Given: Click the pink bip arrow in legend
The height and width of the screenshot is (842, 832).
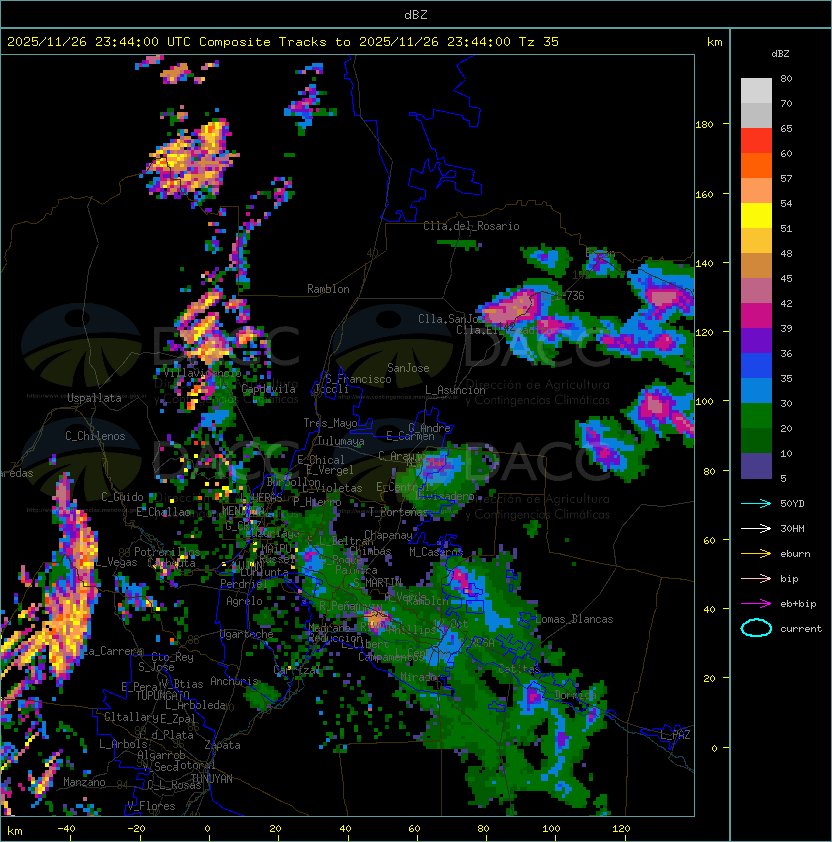Looking at the screenshot, I should click(x=756, y=579).
